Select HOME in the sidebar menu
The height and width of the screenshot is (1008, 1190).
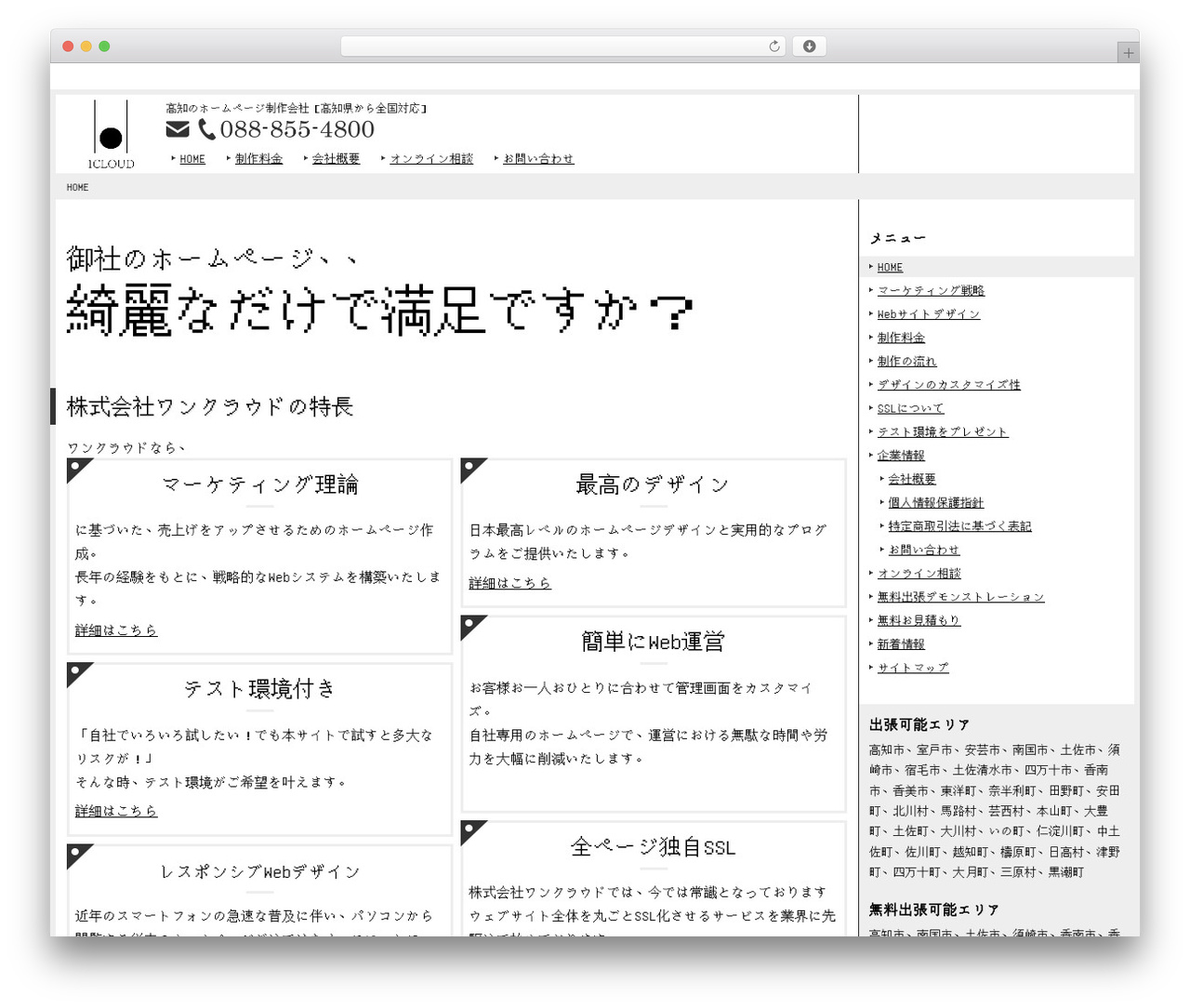click(890, 267)
